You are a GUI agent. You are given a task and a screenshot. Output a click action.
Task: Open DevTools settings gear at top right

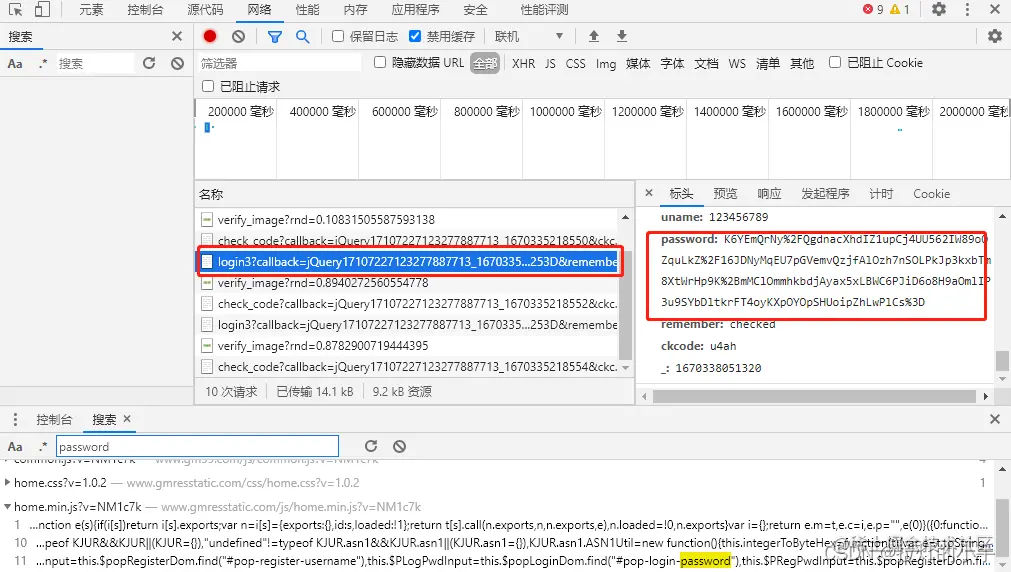pyautogui.click(x=939, y=9)
